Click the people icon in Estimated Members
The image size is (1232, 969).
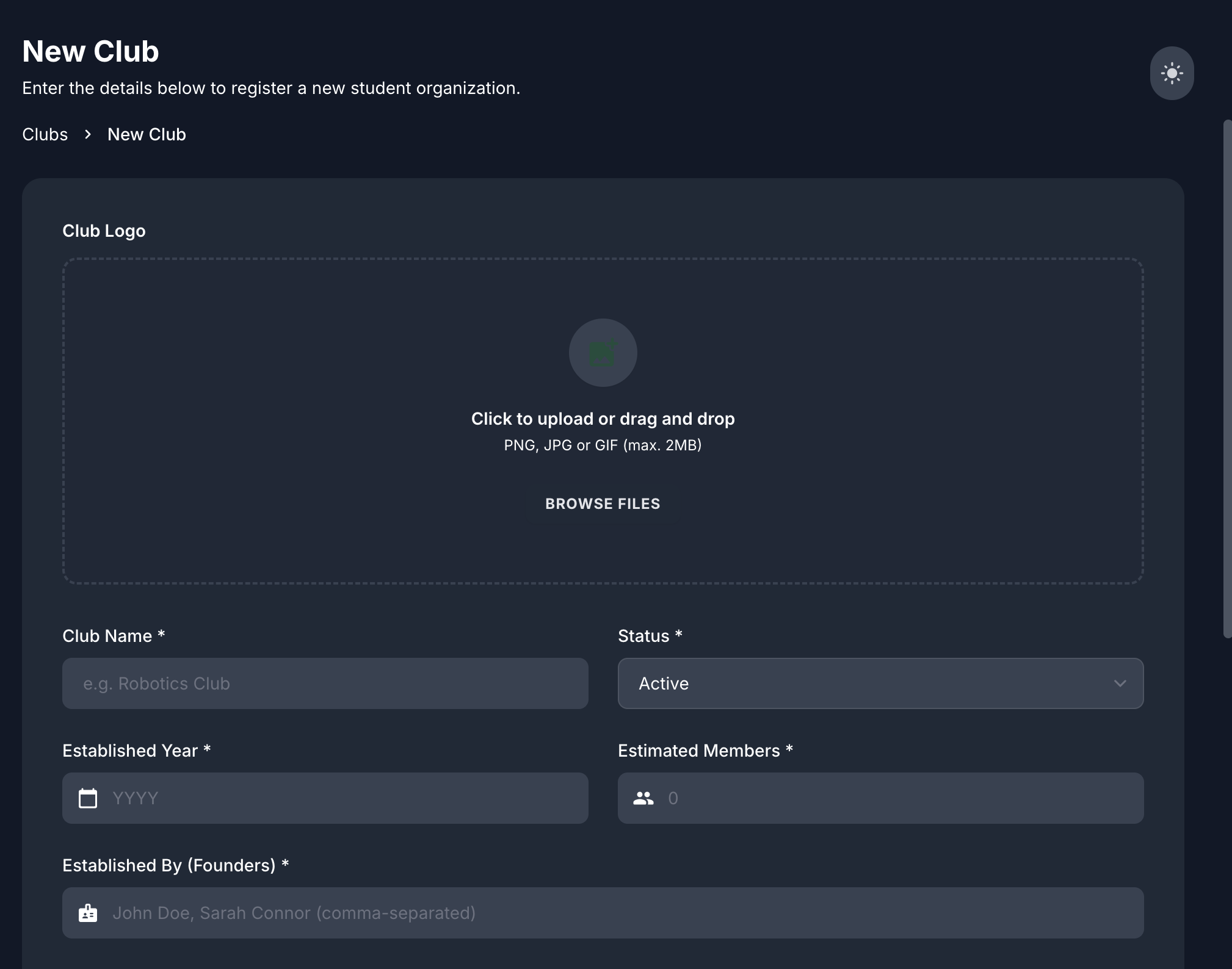[x=643, y=798]
